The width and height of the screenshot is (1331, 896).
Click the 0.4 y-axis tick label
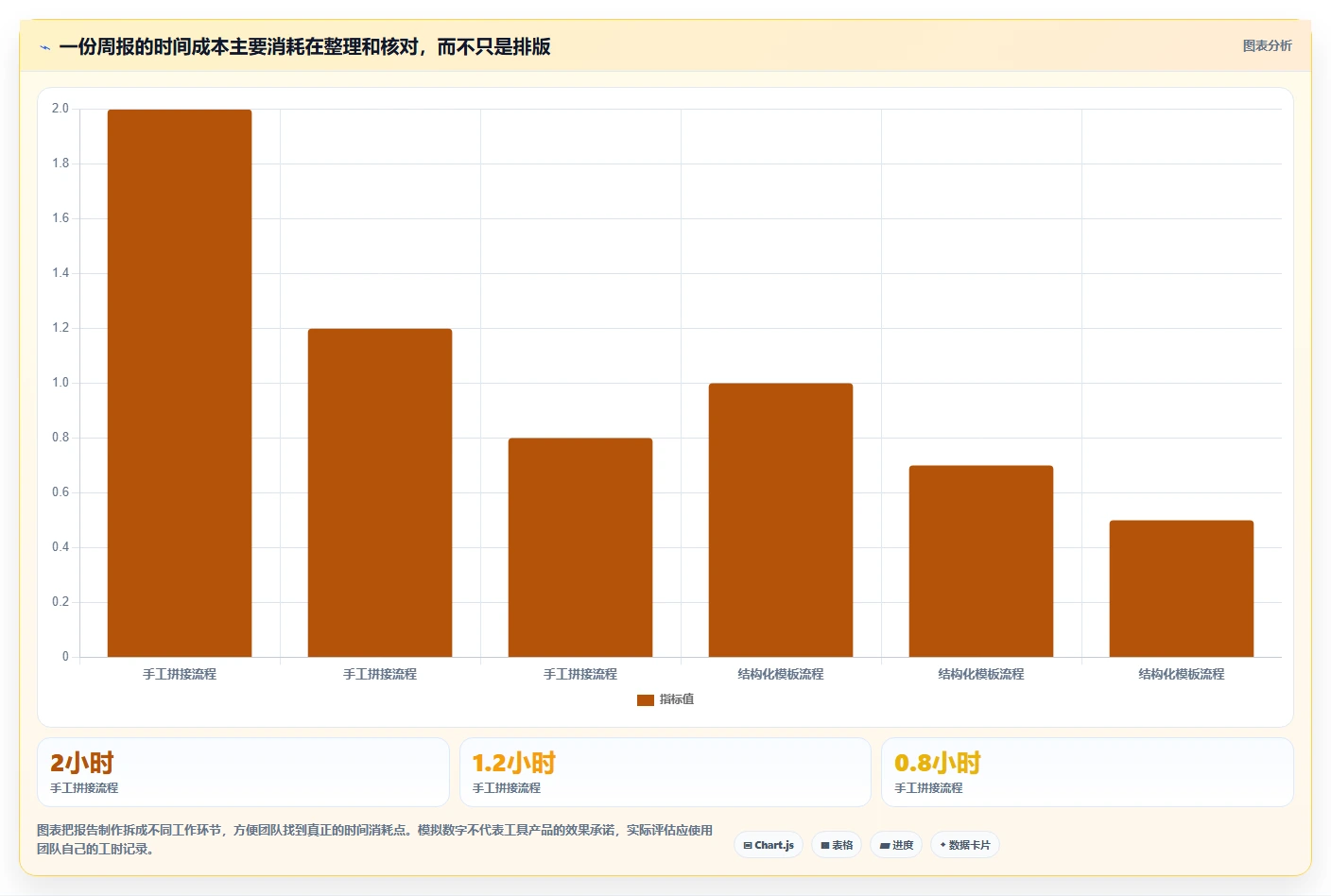tap(60, 547)
